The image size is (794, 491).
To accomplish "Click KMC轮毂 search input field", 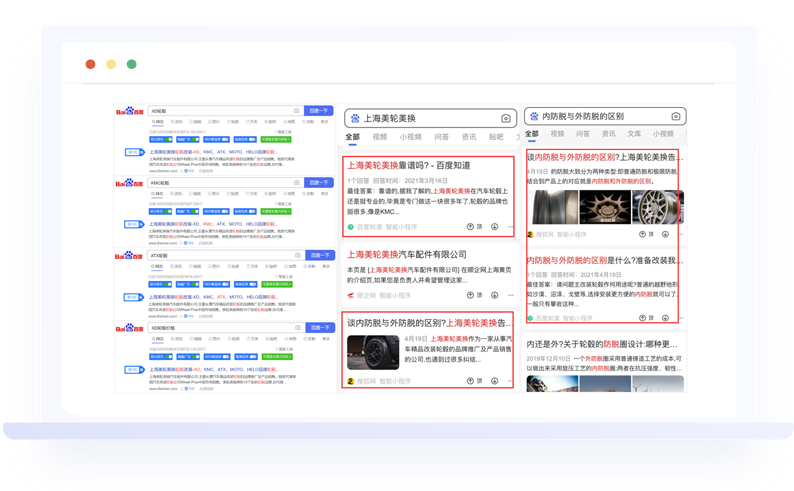I will (226, 183).
